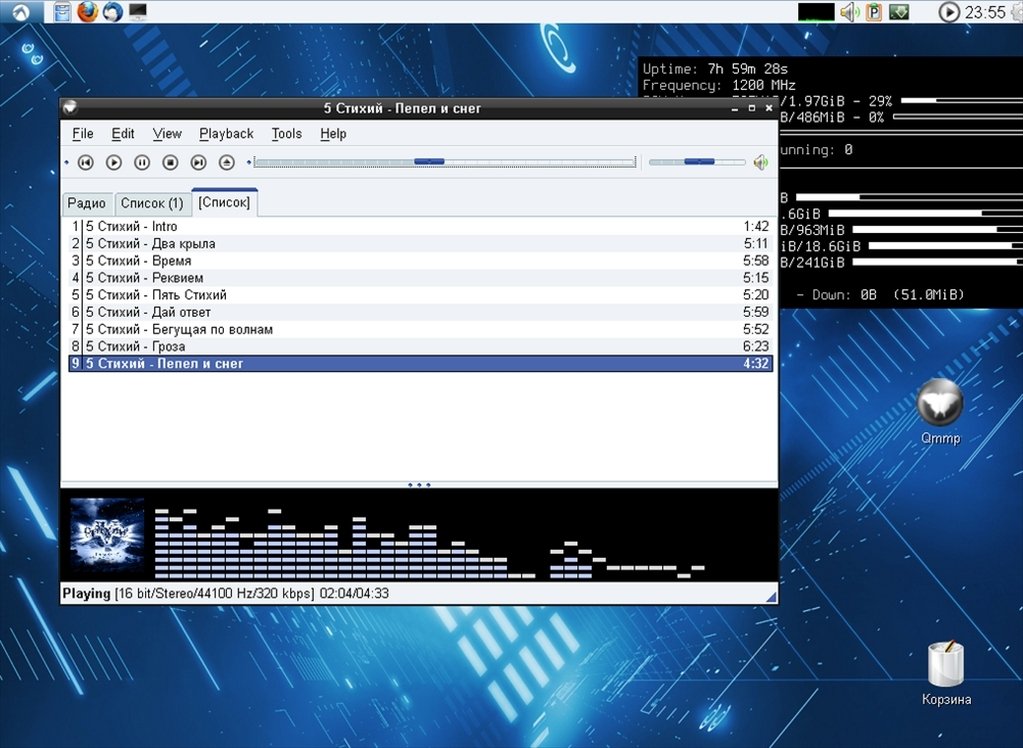Click the splitter handle dots above visualization
The image size is (1023, 748).
coord(419,485)
